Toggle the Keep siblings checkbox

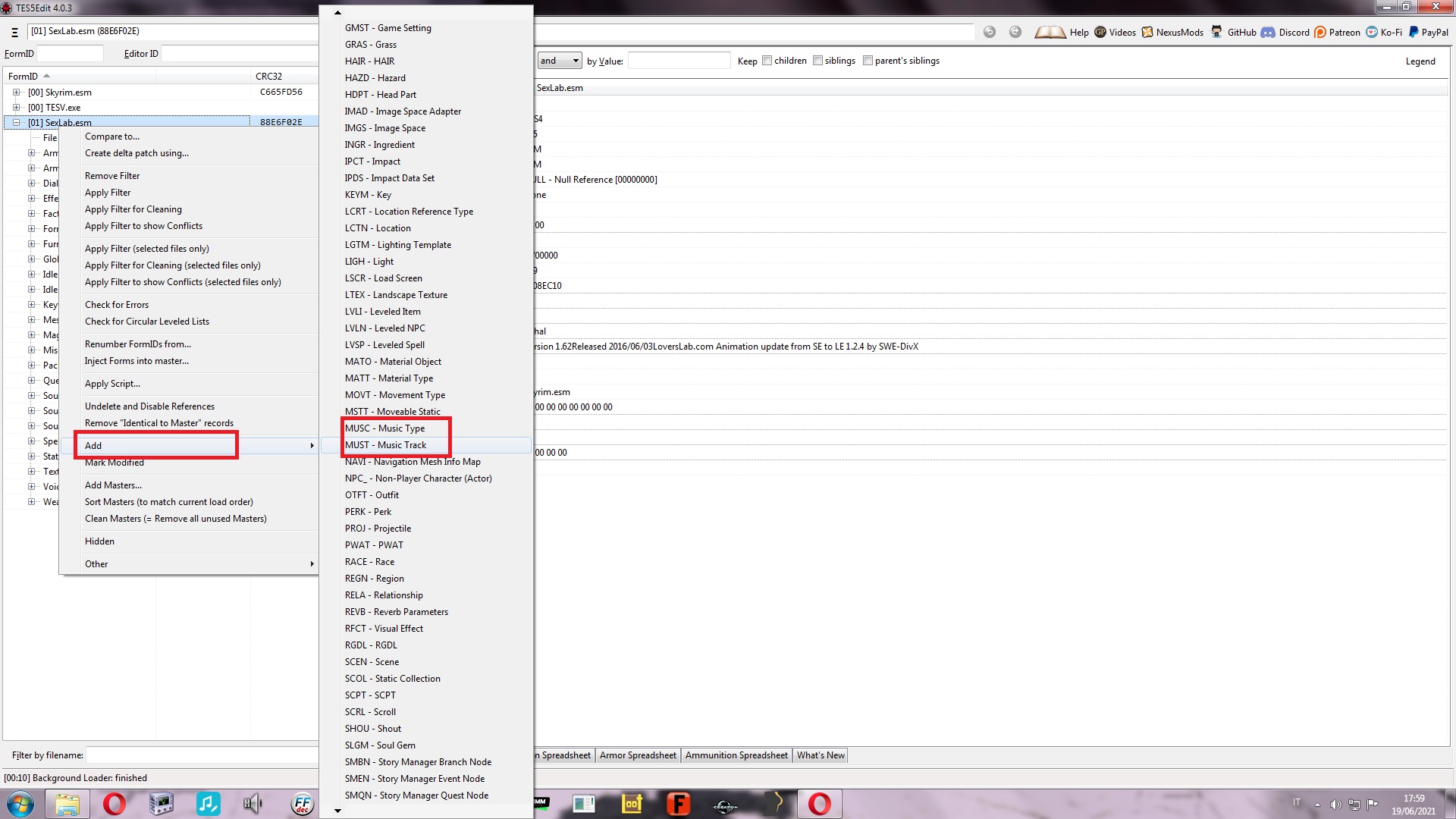click(x=817, y=61)
